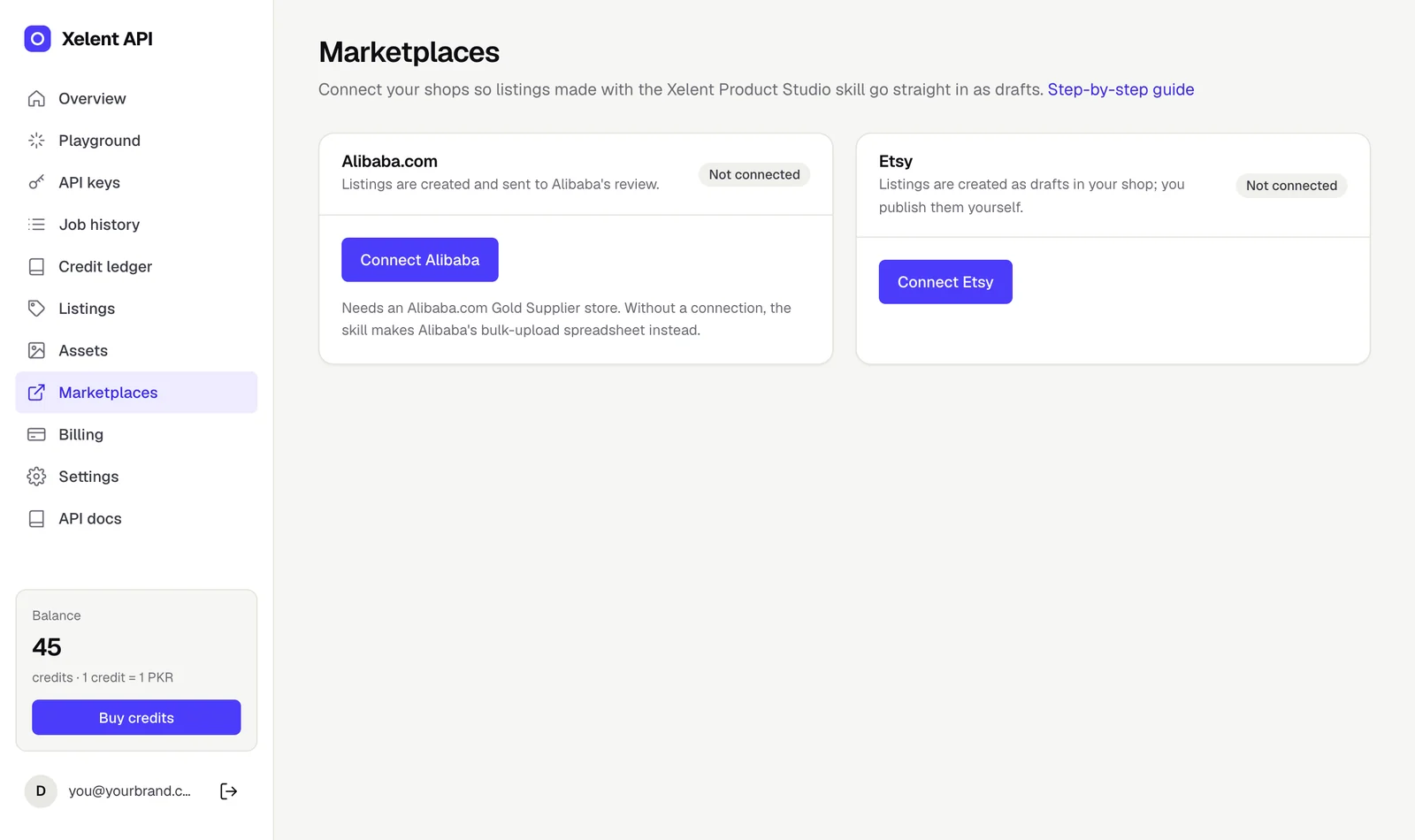
Task: Click the Alibaba.com card heading
Action: click(390, 161)
